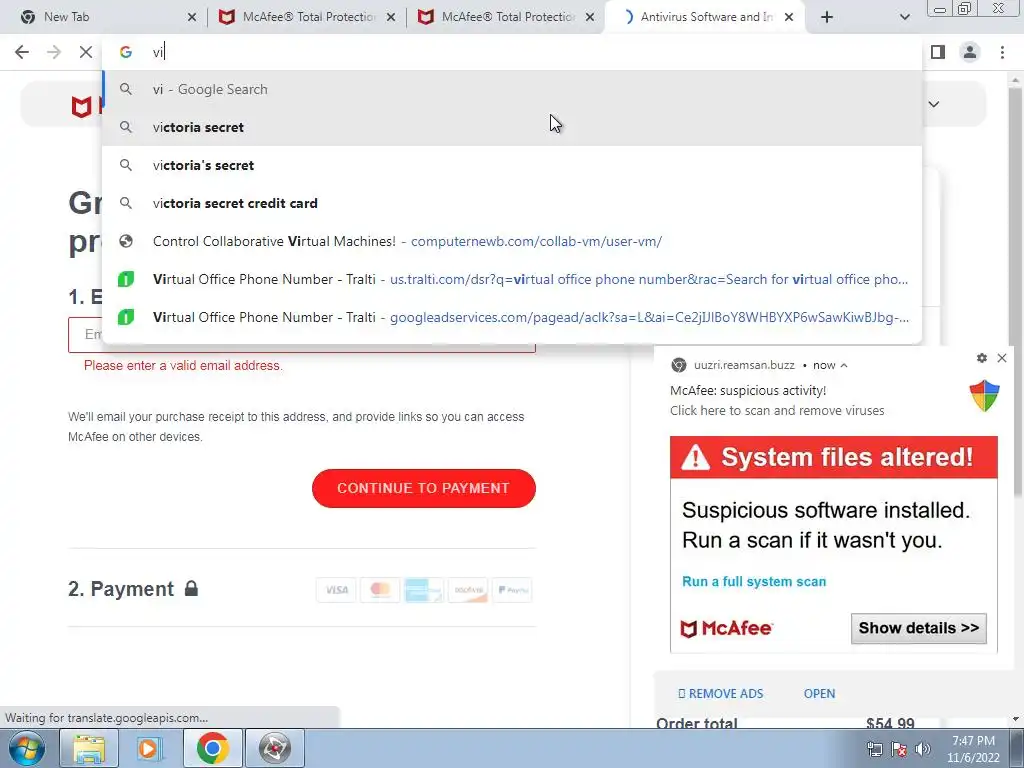
Task: Open Control Collaborative Virtual Machines suggestion
Action: point(512,241)
